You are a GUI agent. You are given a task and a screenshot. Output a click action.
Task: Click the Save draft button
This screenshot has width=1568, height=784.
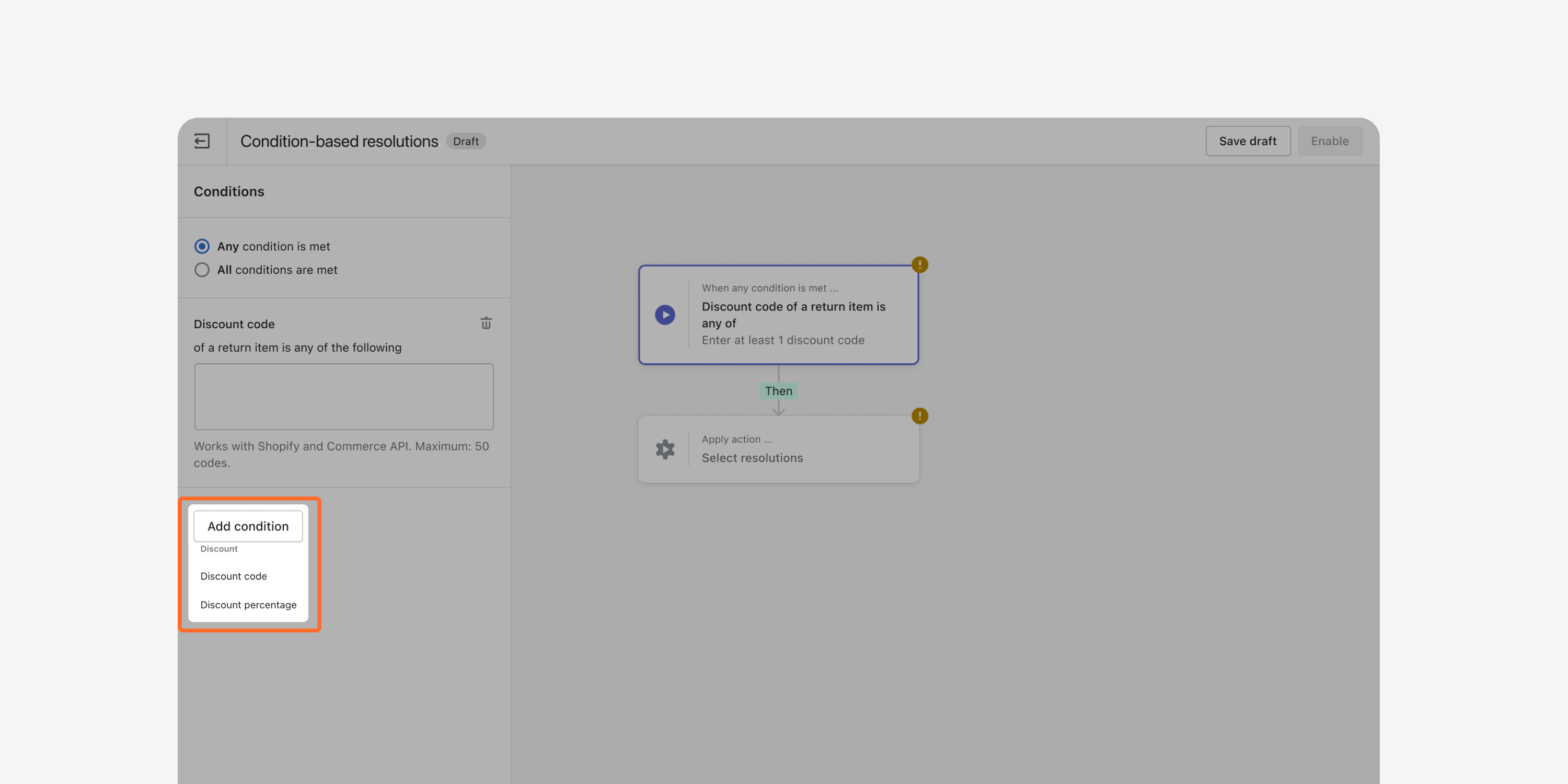pos(1248,141)
